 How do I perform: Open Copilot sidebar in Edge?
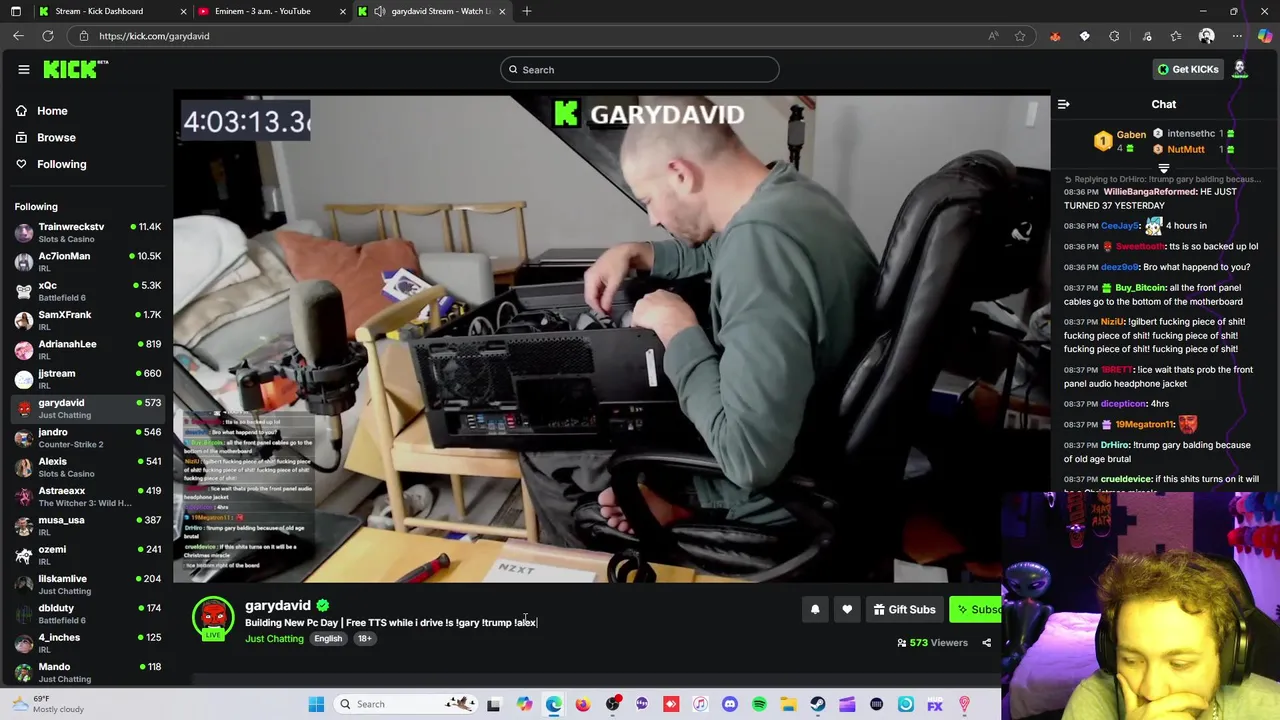coord(1265,36)
